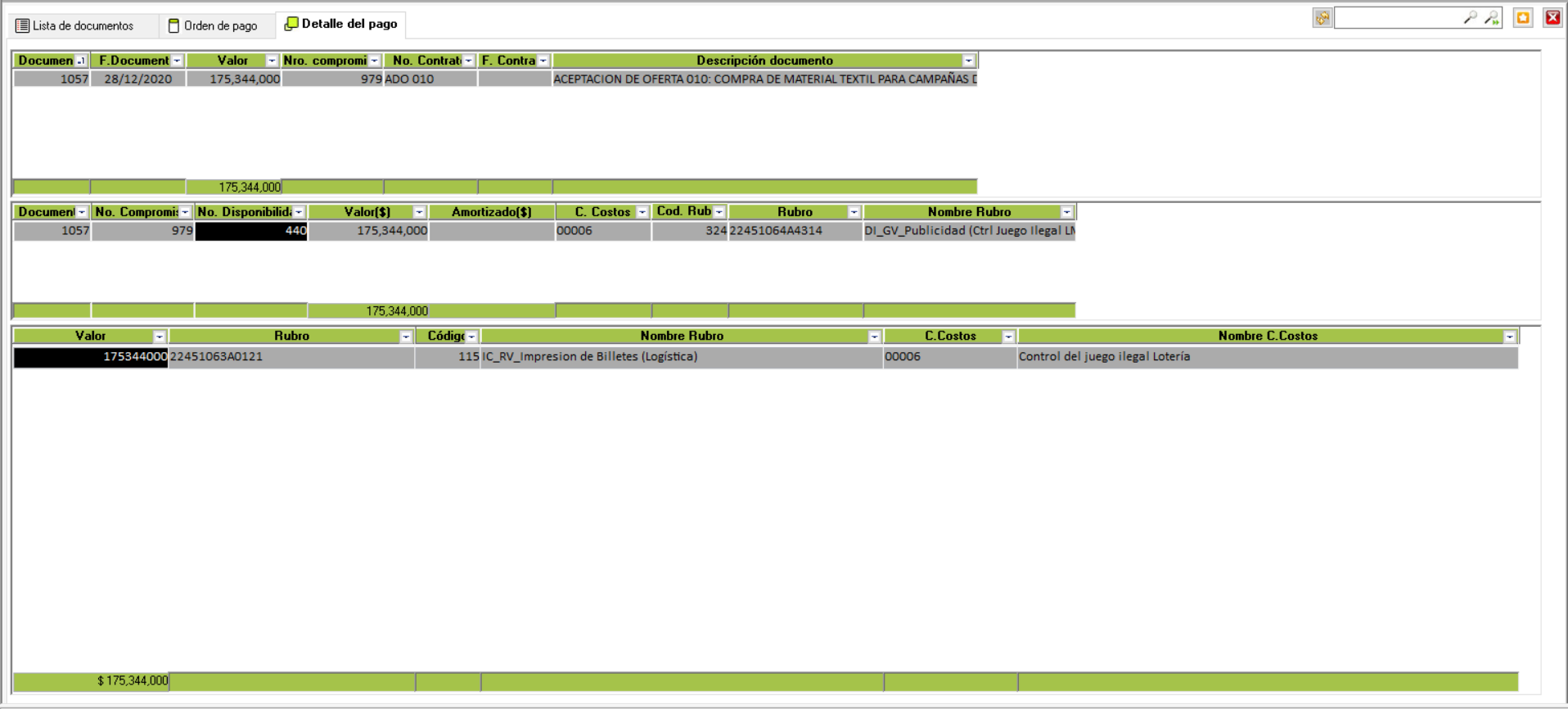
Task: Open the bottom-grid Nombre Rubro filter dropdown
Action: 874,336
